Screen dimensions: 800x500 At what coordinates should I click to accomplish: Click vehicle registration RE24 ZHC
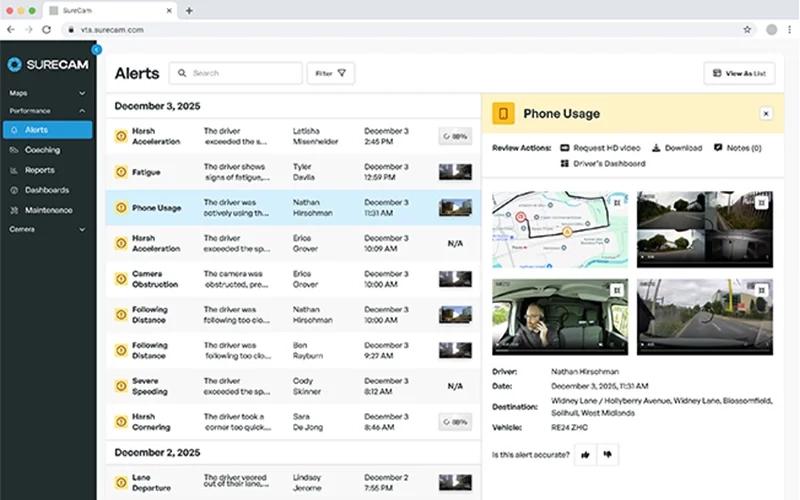[x=569, y=428]
